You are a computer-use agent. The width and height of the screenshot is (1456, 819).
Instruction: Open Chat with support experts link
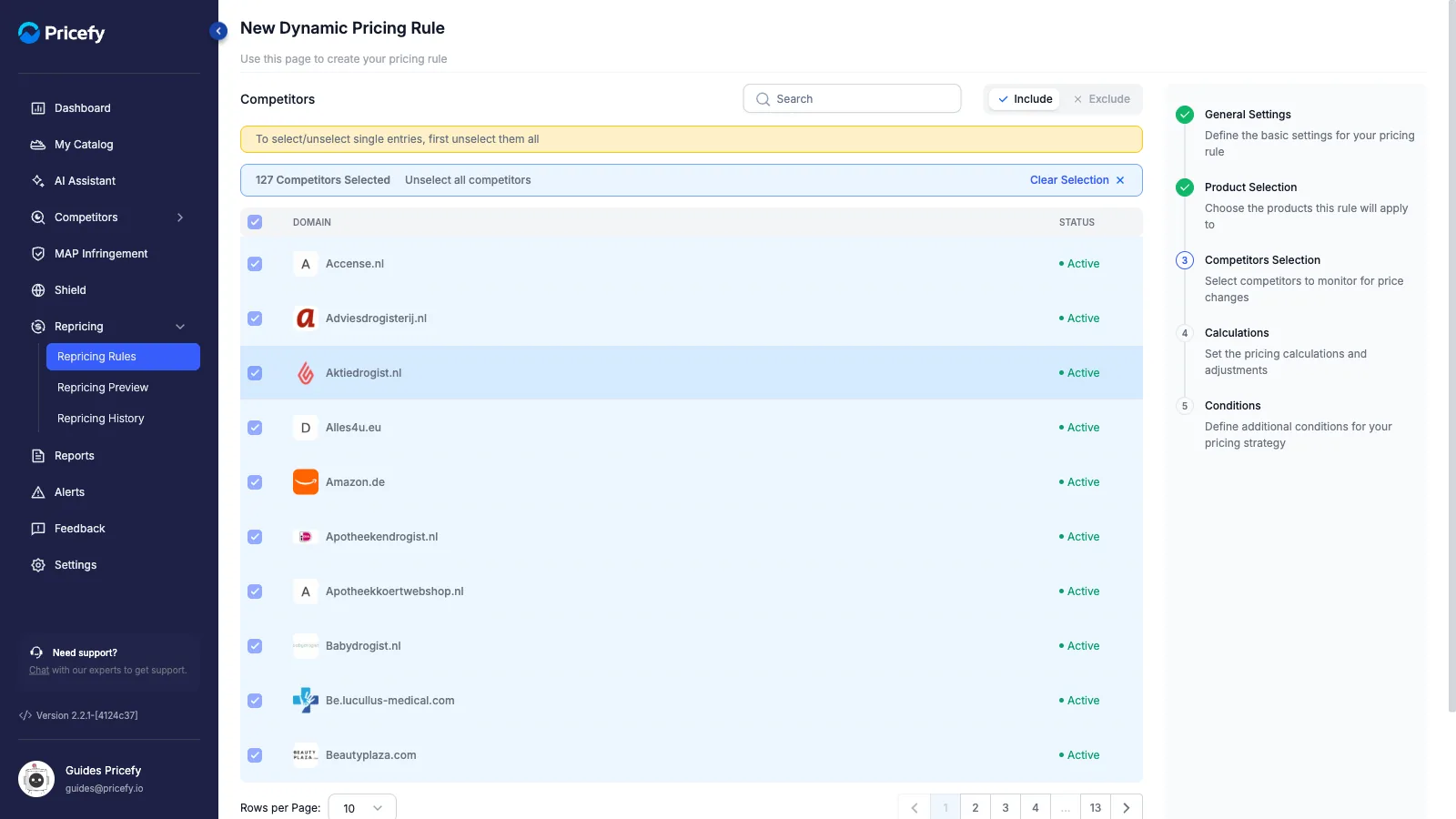tap(39, 671)
